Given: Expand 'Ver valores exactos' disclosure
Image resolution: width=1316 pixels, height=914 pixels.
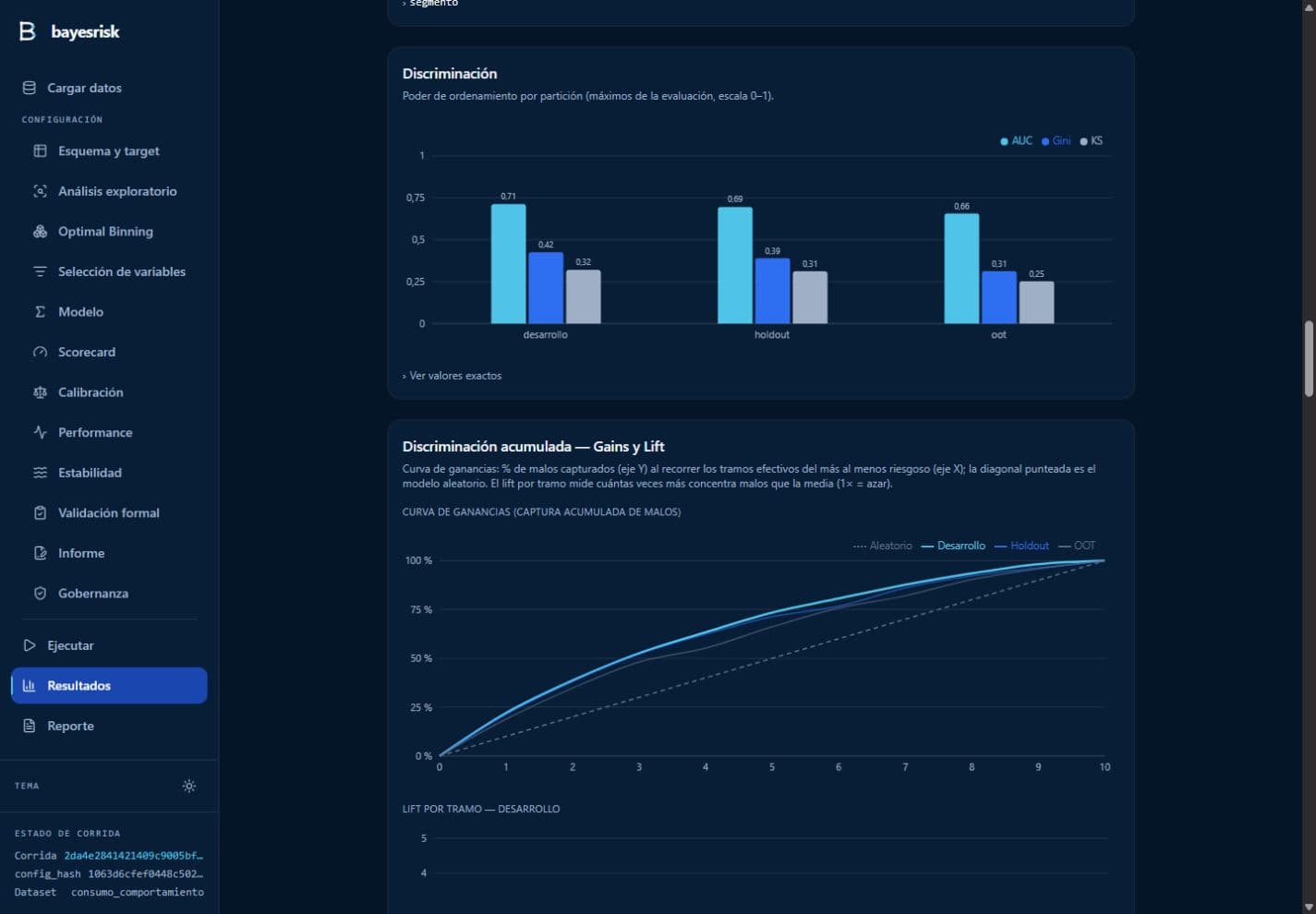Looking at the screenshot, I should 453,376.
